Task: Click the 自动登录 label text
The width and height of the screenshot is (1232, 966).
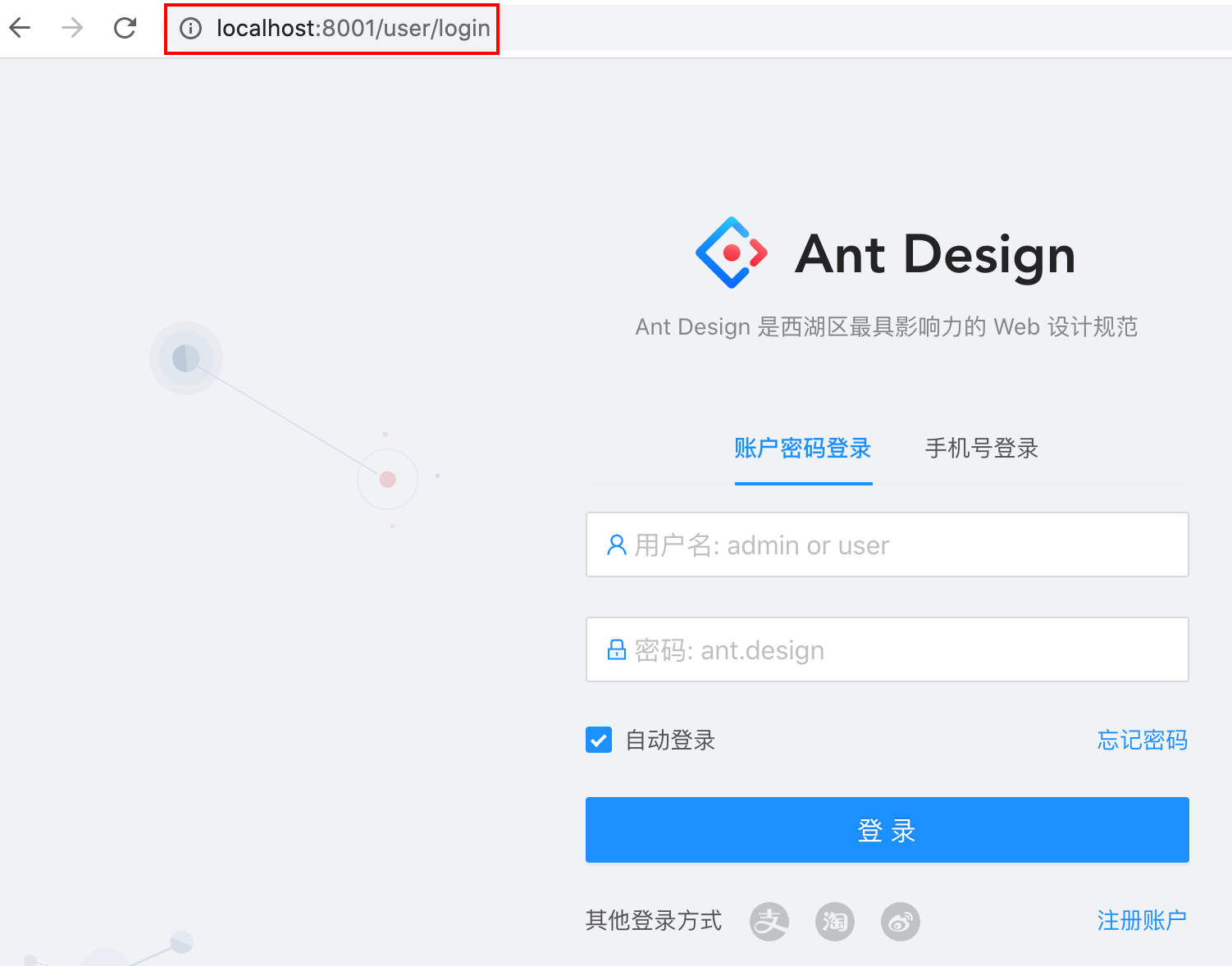Action: tap(670, 740)
